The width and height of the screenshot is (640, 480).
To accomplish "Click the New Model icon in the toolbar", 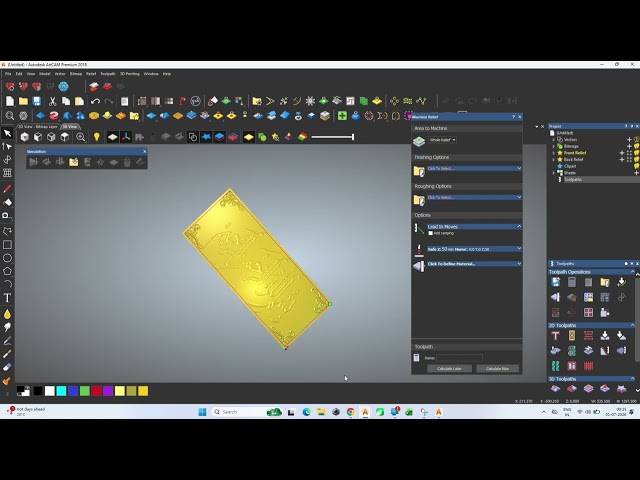I will pos(9,101).
